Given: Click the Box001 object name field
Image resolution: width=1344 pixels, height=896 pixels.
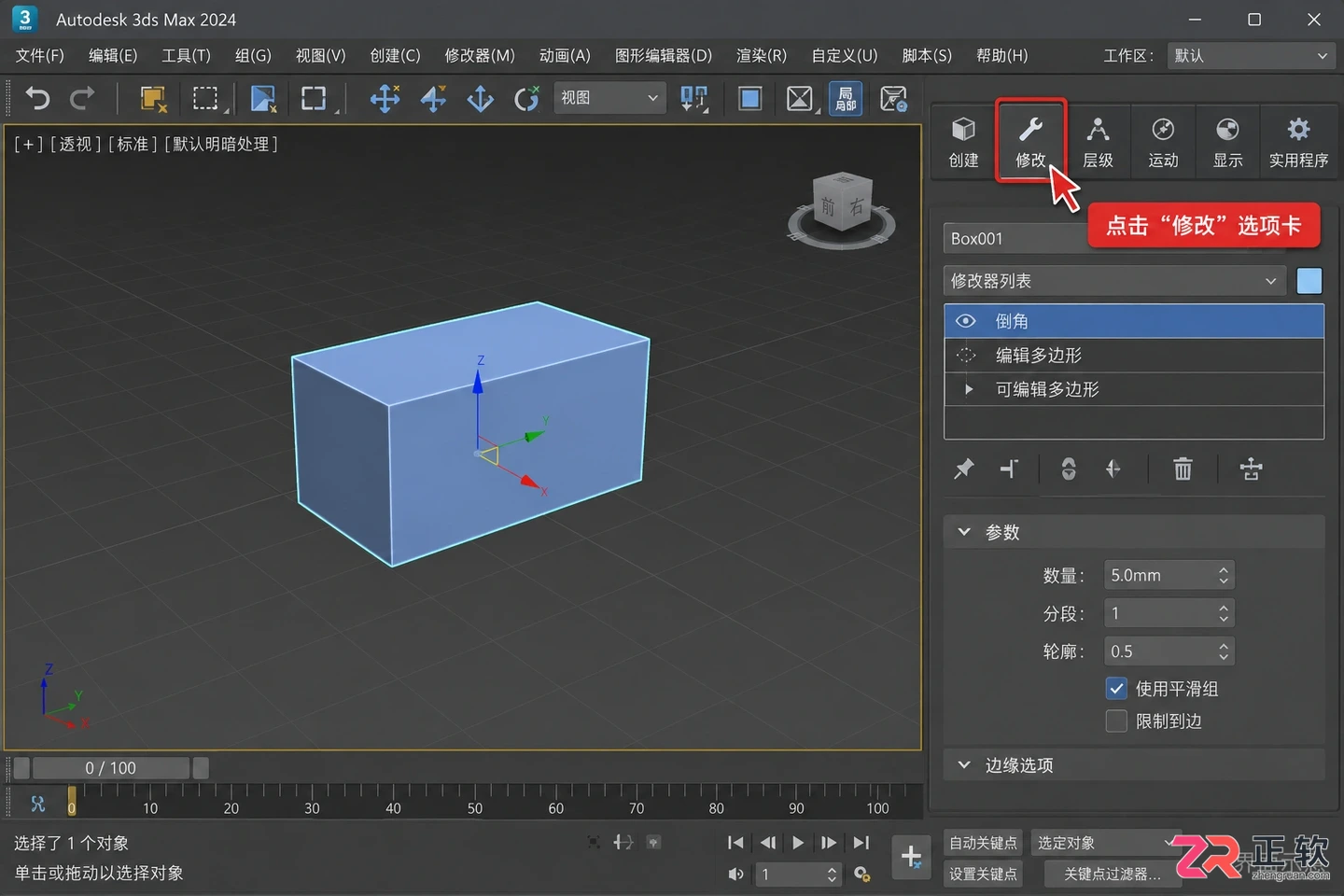Looking at the screenshot, I should [x=1017, y=238].
